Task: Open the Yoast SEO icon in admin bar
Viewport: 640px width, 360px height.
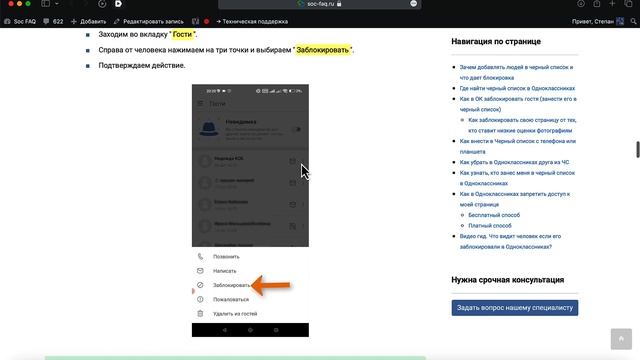Action: pyautogui.click(x=196, y=21)
